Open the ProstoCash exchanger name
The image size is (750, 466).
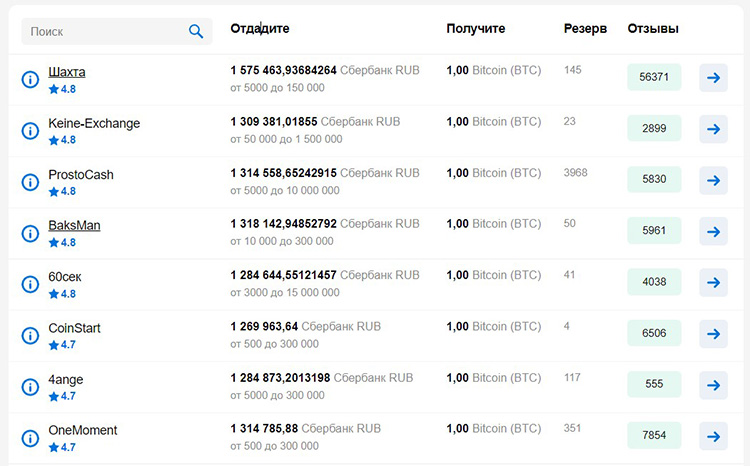point(81,175)
